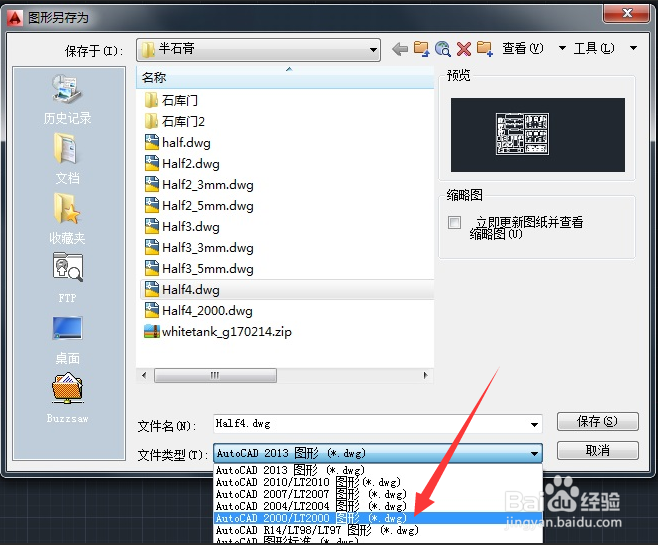Click the drawing preview thumbnail

coord(538,135)
